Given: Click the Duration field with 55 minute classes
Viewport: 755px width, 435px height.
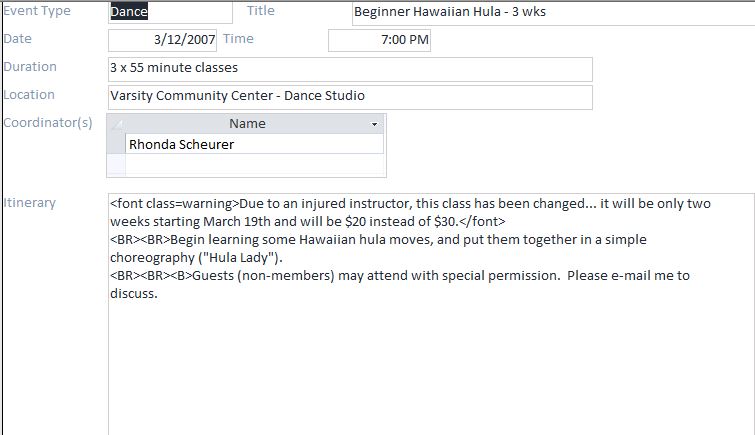Looking at the screenshot, I should (x=350, y=69).
